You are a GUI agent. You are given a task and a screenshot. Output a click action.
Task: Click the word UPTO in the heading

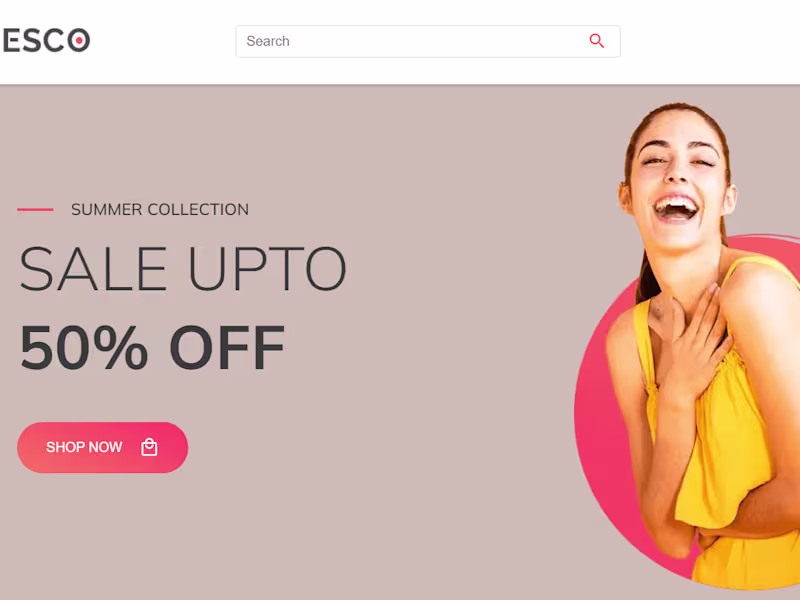(267, 268)
